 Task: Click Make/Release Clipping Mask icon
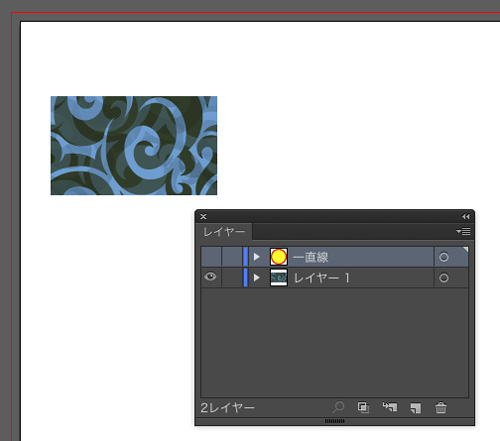click(x=363, y=407)
